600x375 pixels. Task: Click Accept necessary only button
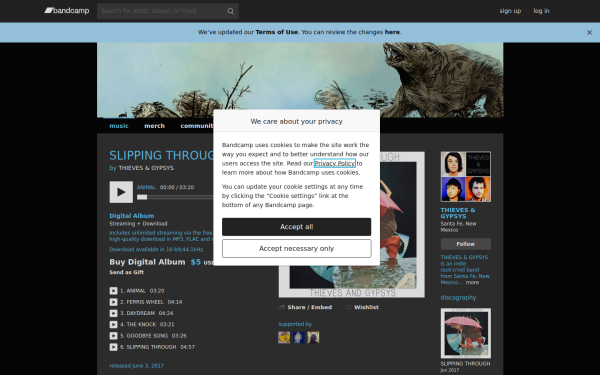pyautogui.click(x=296, y=249)
